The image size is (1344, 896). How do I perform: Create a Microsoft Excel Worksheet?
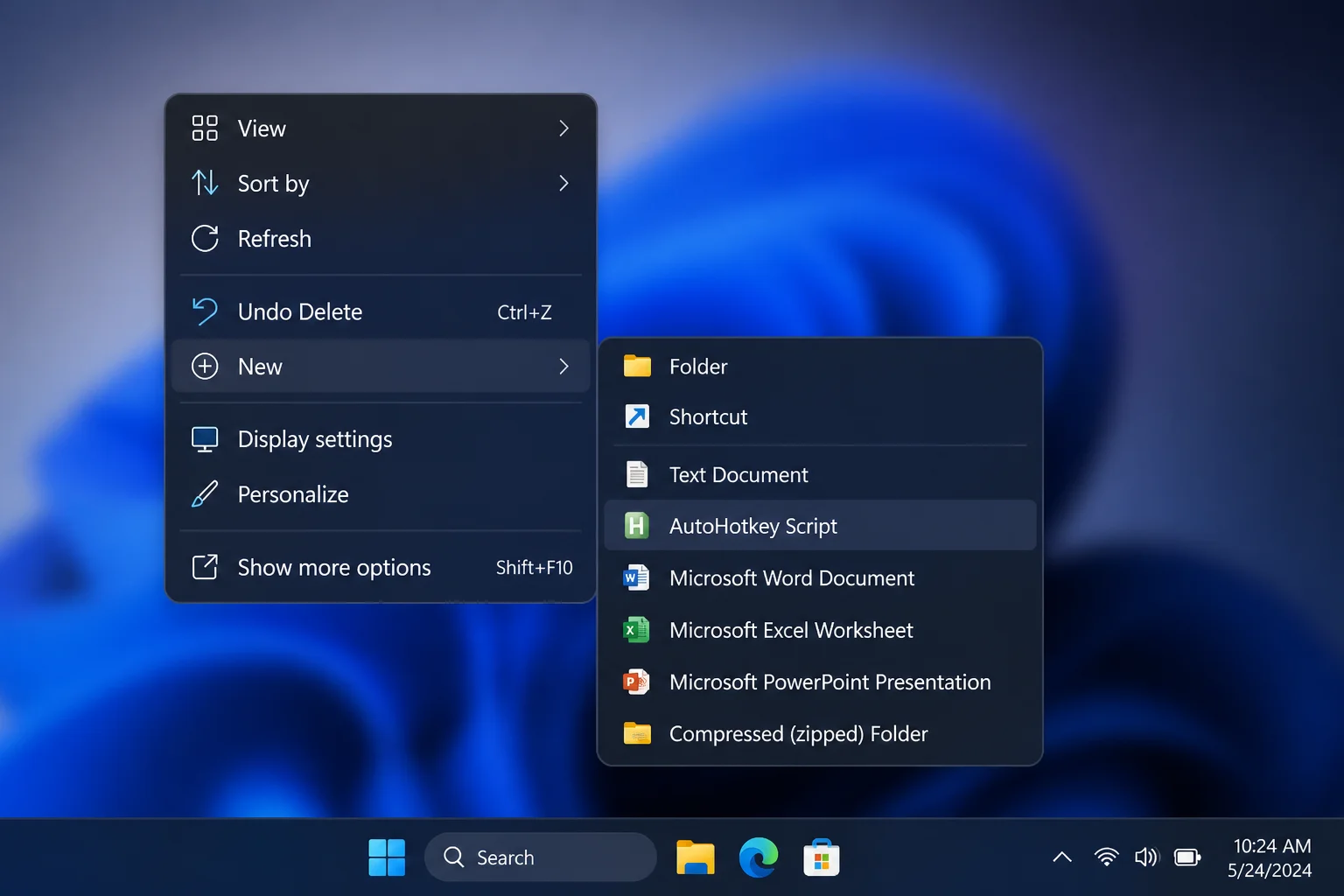(x=820, y=630)
